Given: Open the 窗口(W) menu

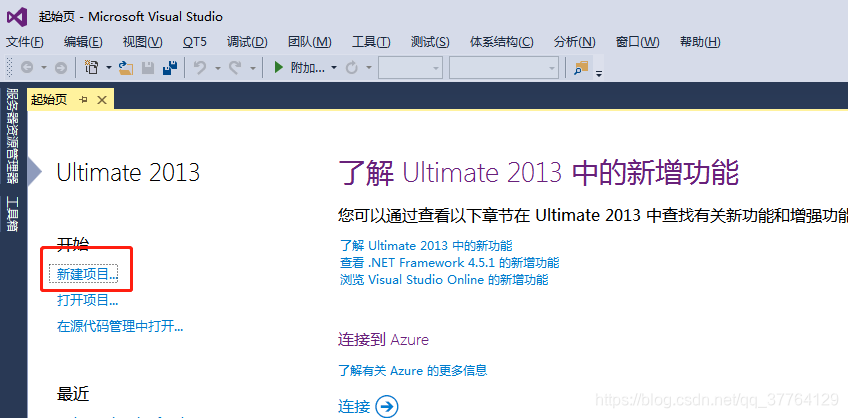Looking at the screenshot, I should (x=638, y=42).
